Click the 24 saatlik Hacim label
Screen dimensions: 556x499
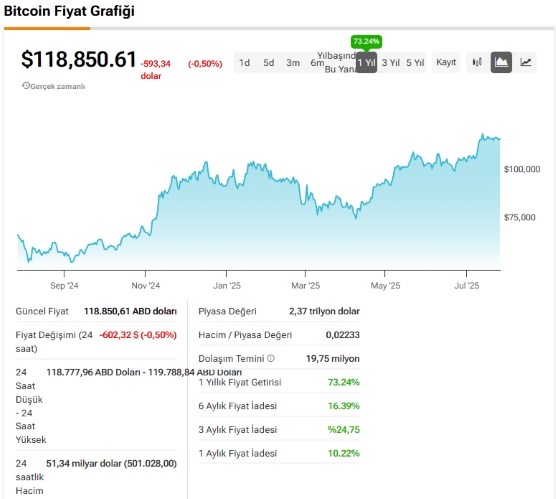[x=29, y=477]
